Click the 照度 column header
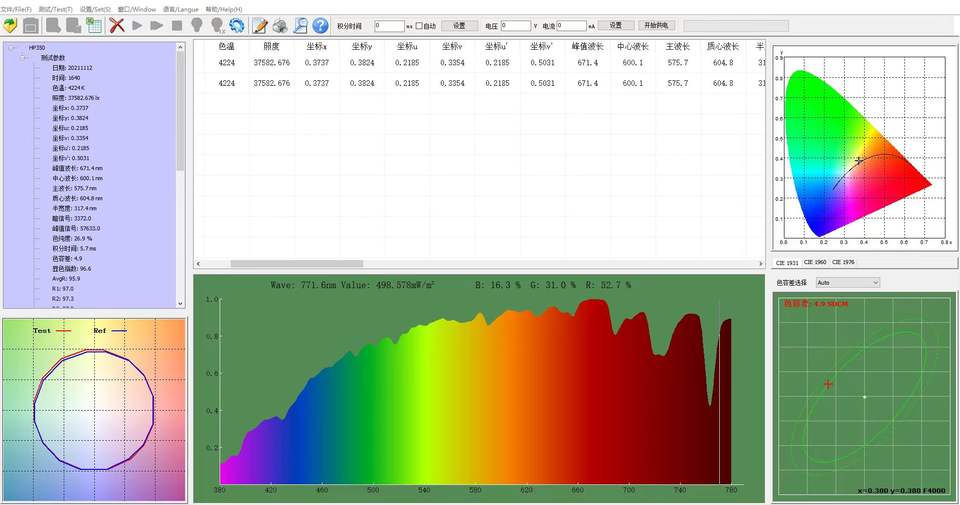 271,47
